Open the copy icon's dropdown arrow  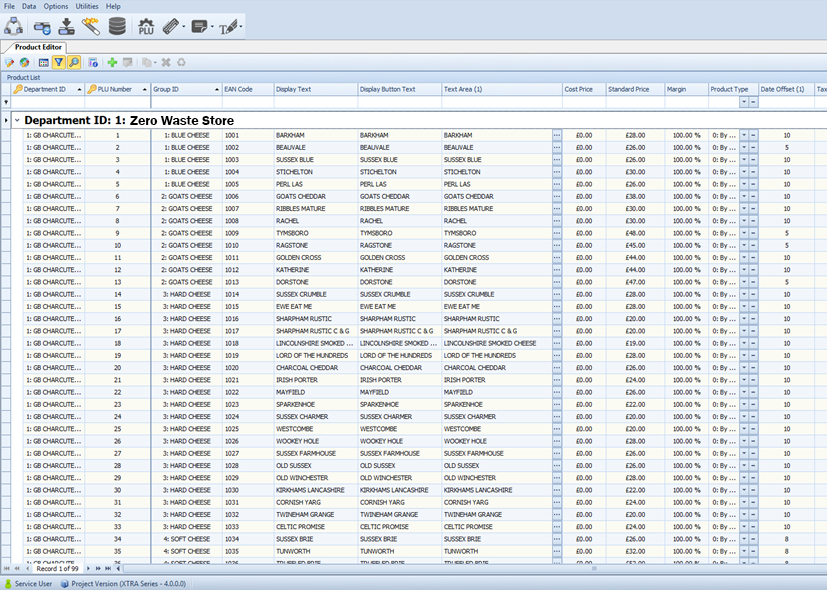[154, 62]
